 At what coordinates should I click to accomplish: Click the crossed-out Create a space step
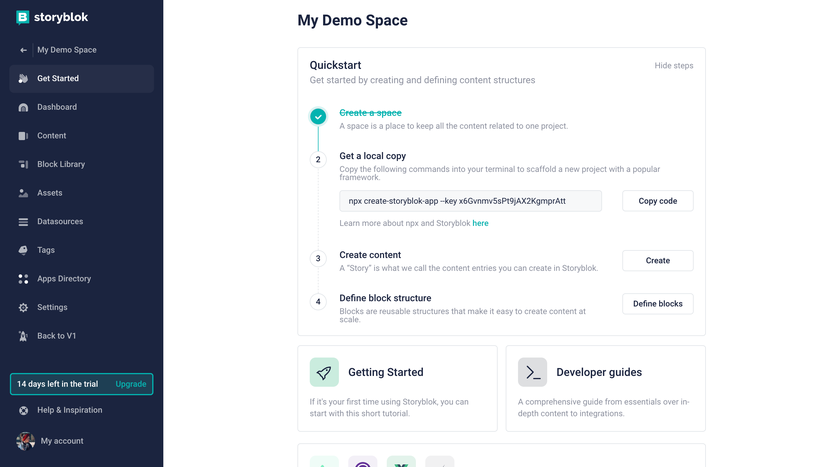tap(370, 113)
